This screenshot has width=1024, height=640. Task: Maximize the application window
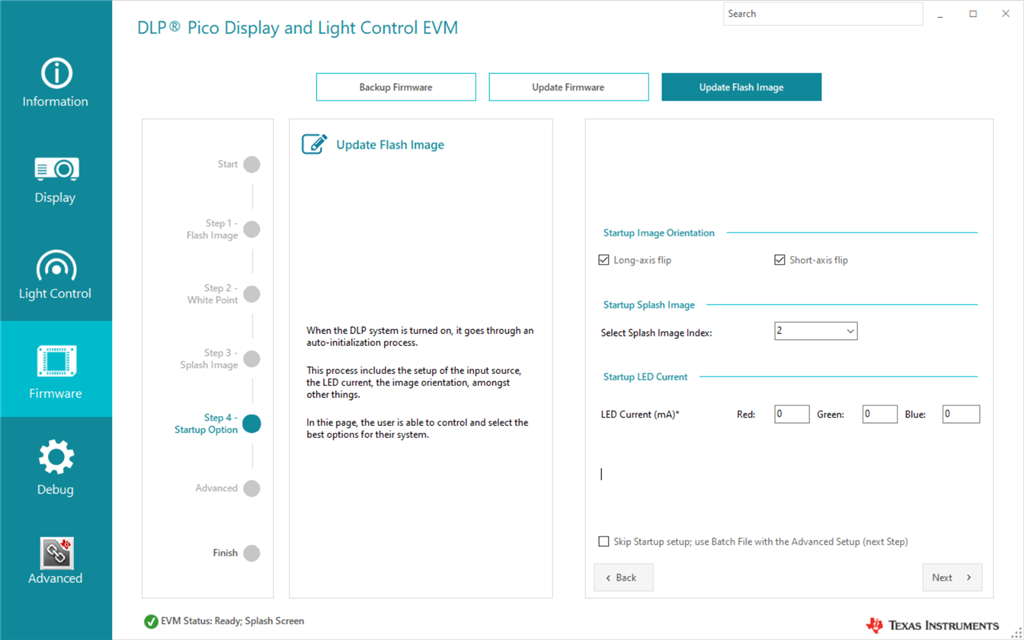click(973, 14)
